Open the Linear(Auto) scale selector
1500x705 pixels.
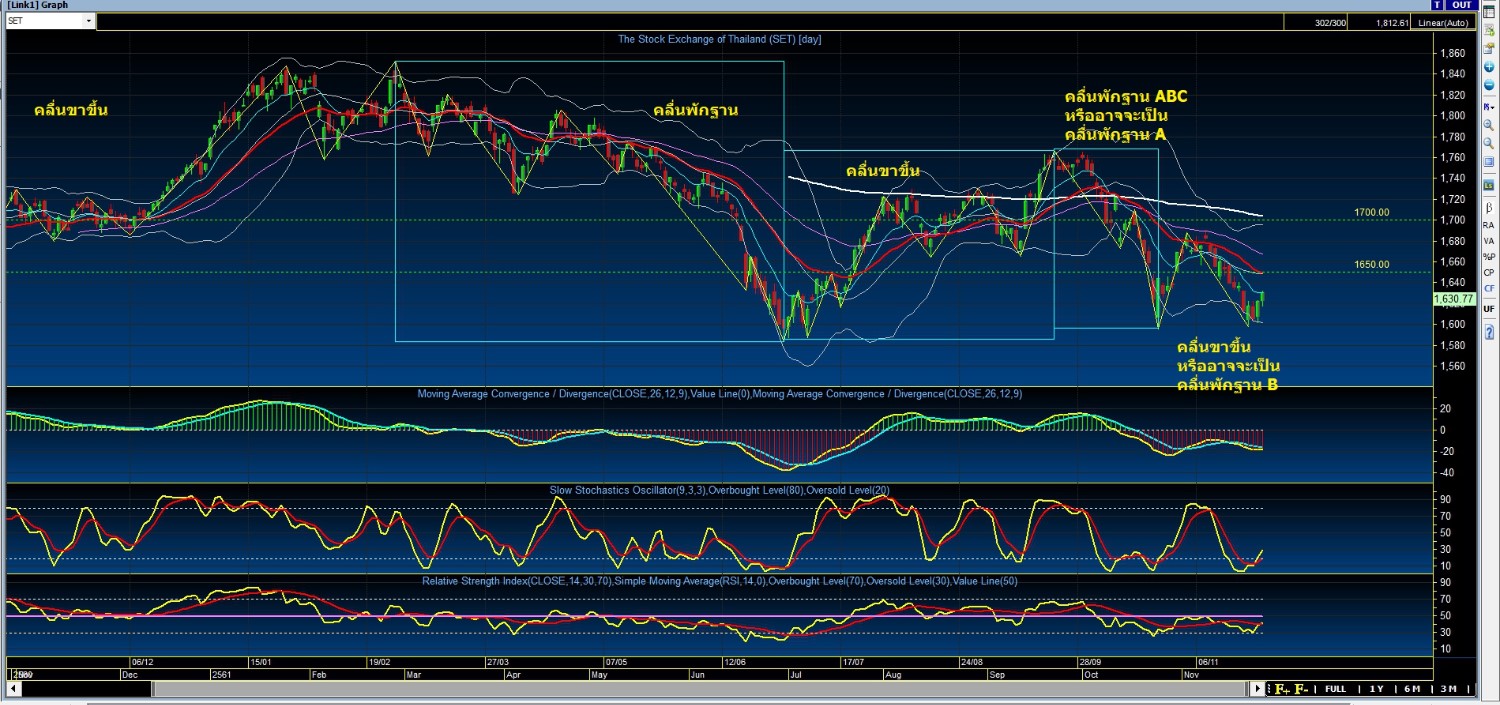(x=1443, y=22)
